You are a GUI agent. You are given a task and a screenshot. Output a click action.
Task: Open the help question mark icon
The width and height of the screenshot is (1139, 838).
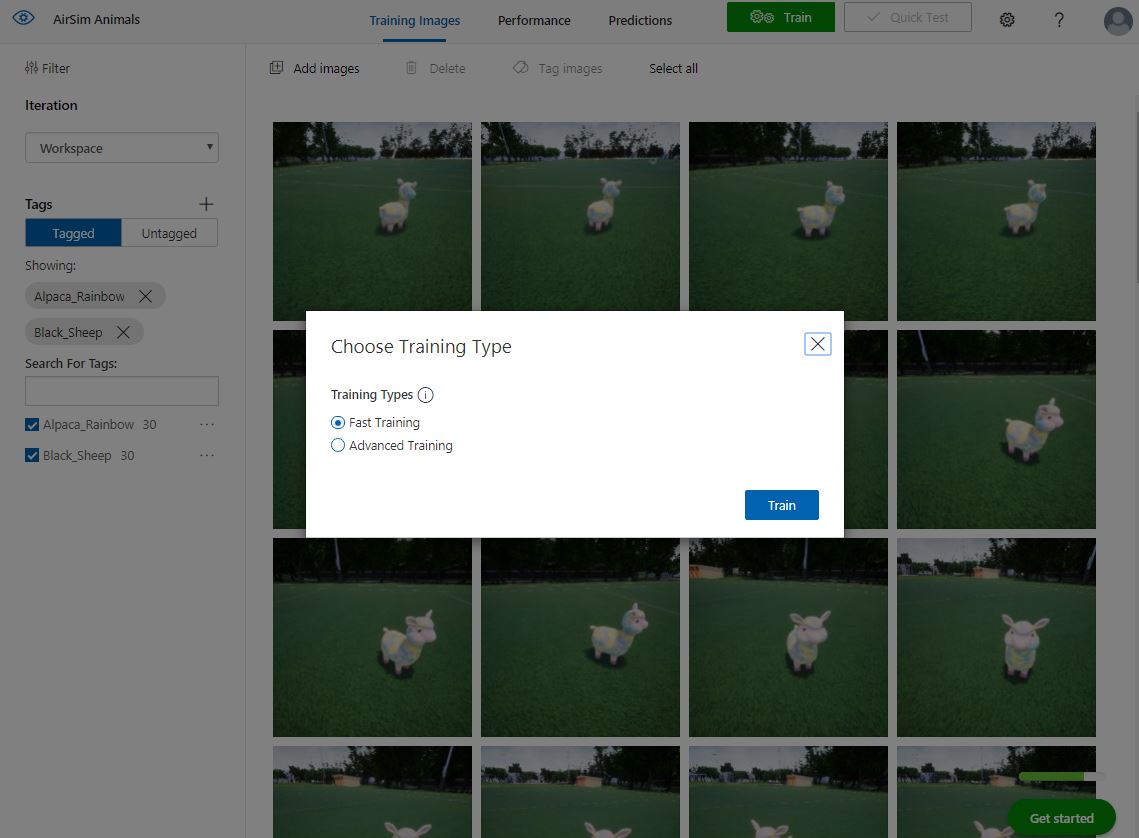(1059, 20)
